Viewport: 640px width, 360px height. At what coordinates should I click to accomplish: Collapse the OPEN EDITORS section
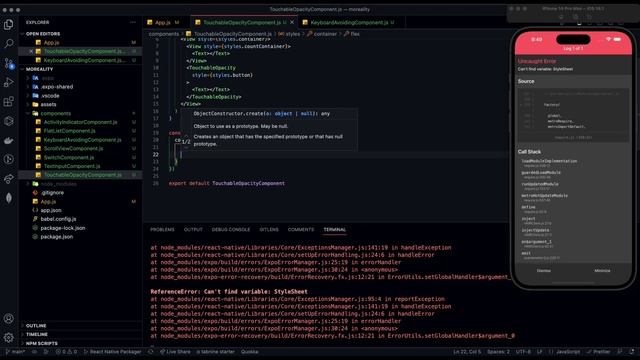point(43,34)
